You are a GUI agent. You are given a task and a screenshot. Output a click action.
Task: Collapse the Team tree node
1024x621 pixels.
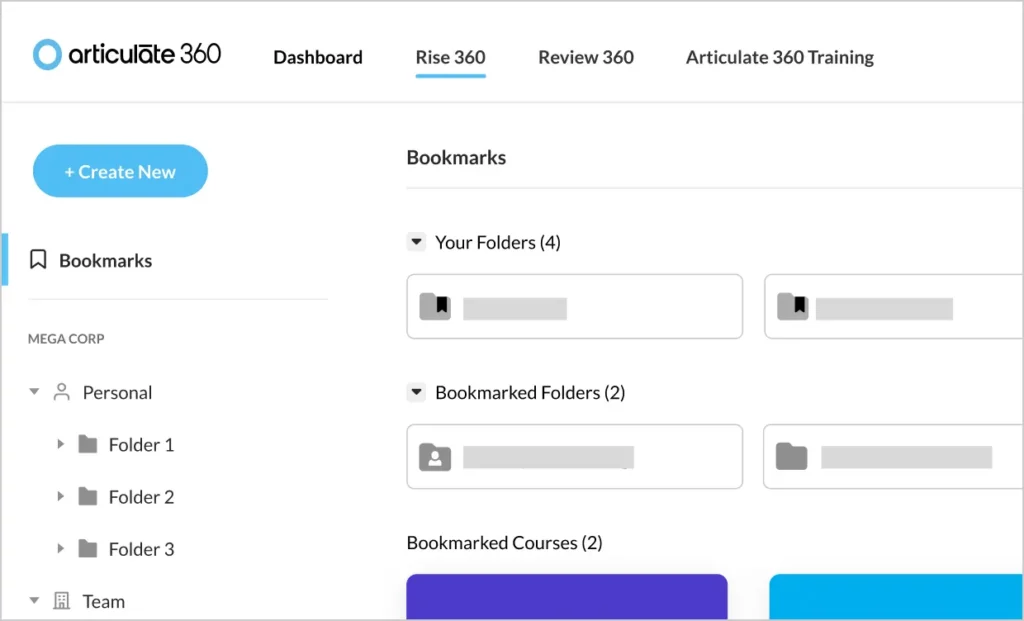[x=35, y=601]
